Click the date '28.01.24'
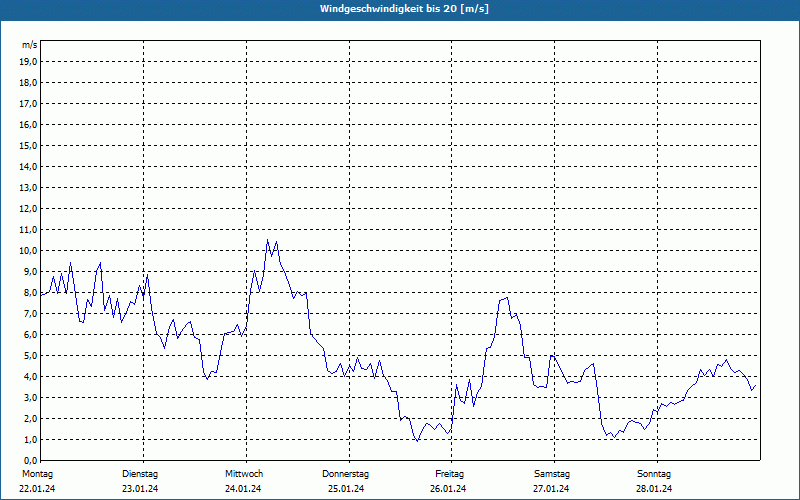Screen dimensions: 800x500 tap(654, 489)
